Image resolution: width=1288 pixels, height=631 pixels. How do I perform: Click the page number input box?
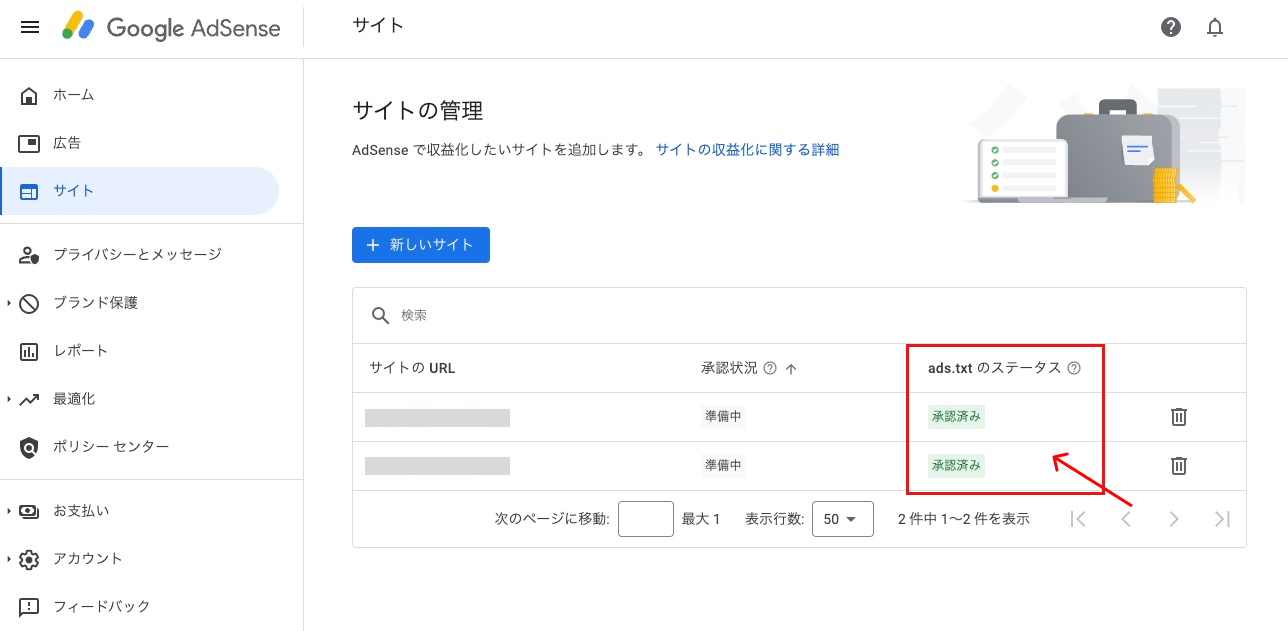click(645, 519)
